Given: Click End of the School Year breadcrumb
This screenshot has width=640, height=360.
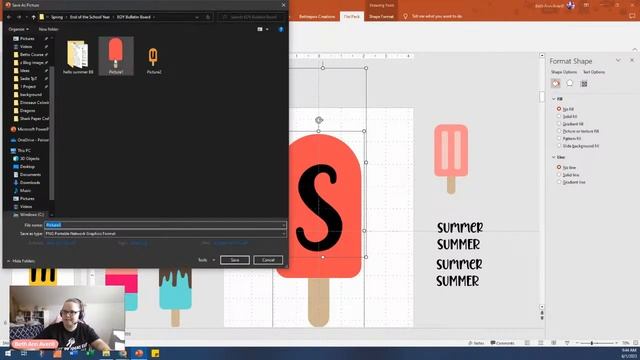Looking at the screenshot, I should [x=90, y=17].
